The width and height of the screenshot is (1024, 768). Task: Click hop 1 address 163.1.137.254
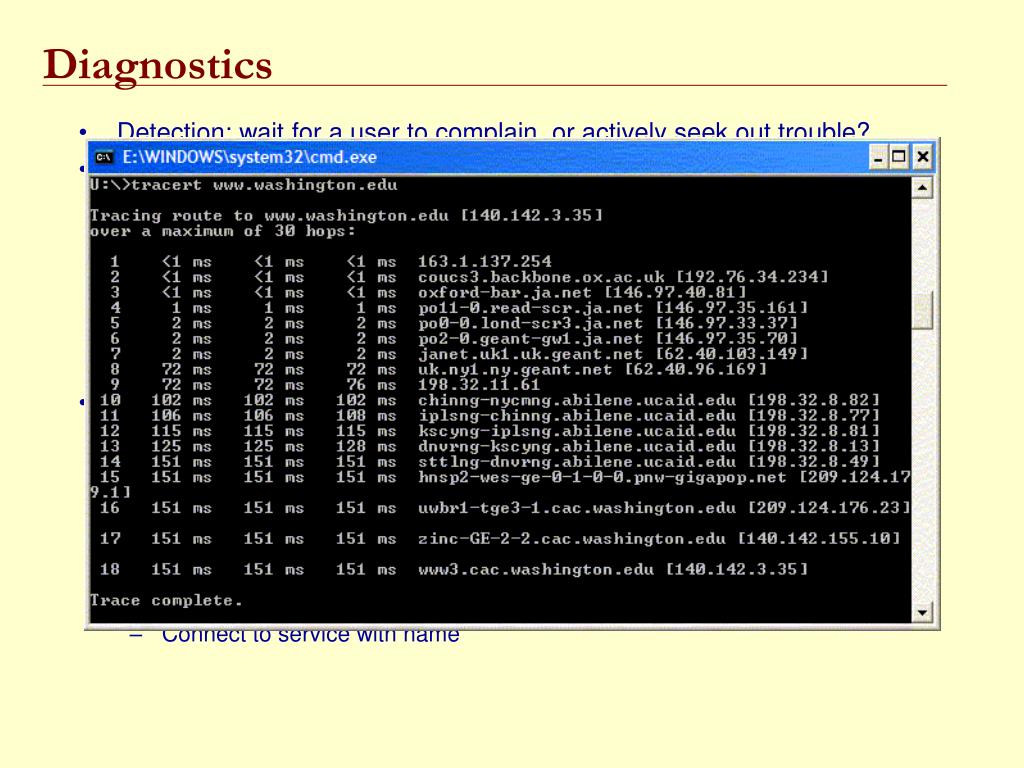(x=485, y=262)
